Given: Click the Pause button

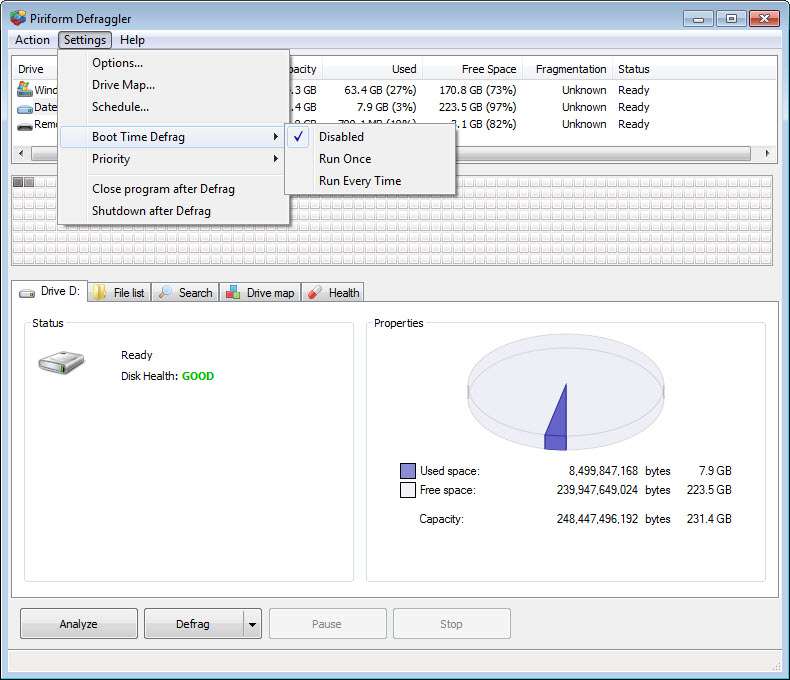Looking at the screenshot, I should tap(327, 624).
